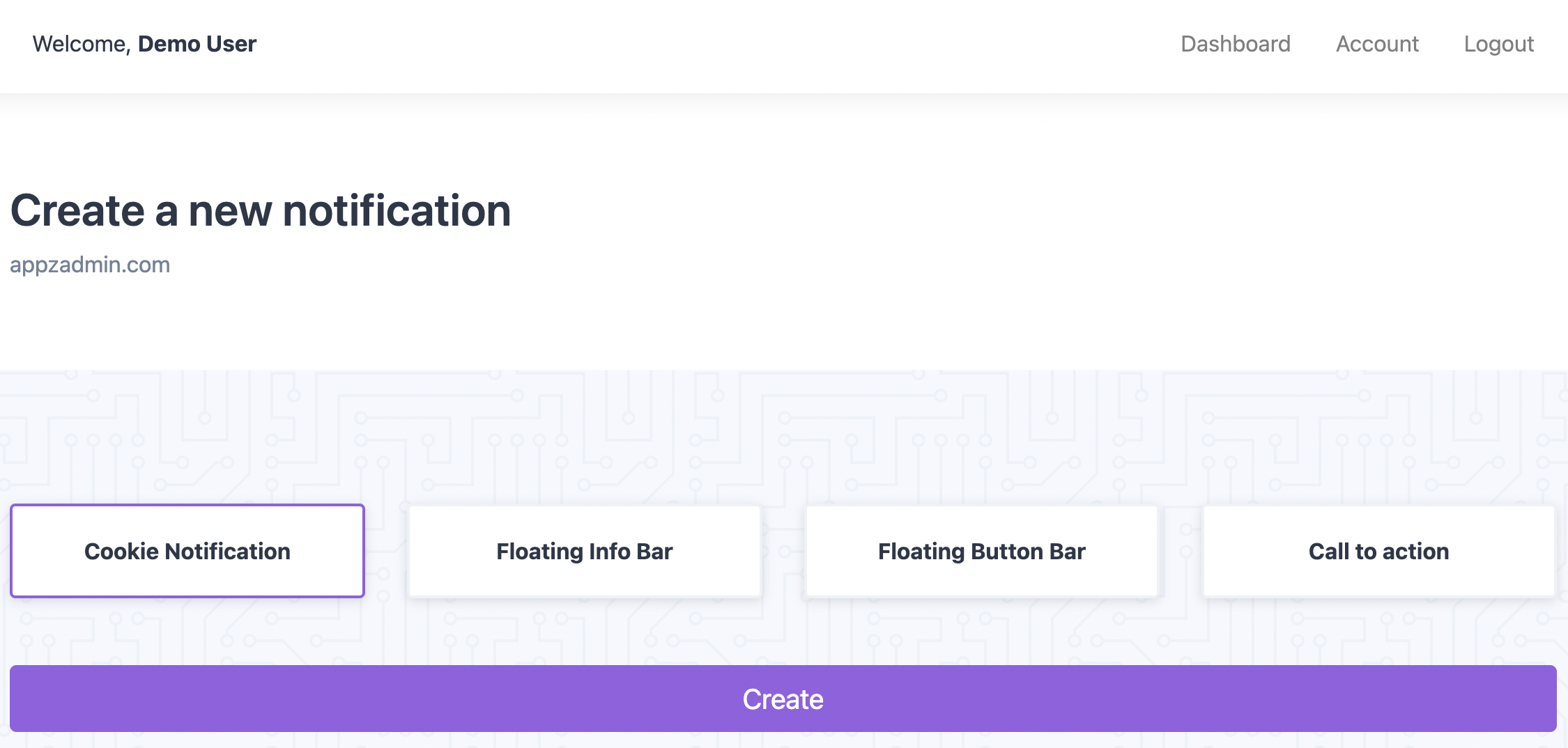The width and height of the screenshot is (1568, 748).
Task: Click the Welcome greeting text
Action: (82, 44)
